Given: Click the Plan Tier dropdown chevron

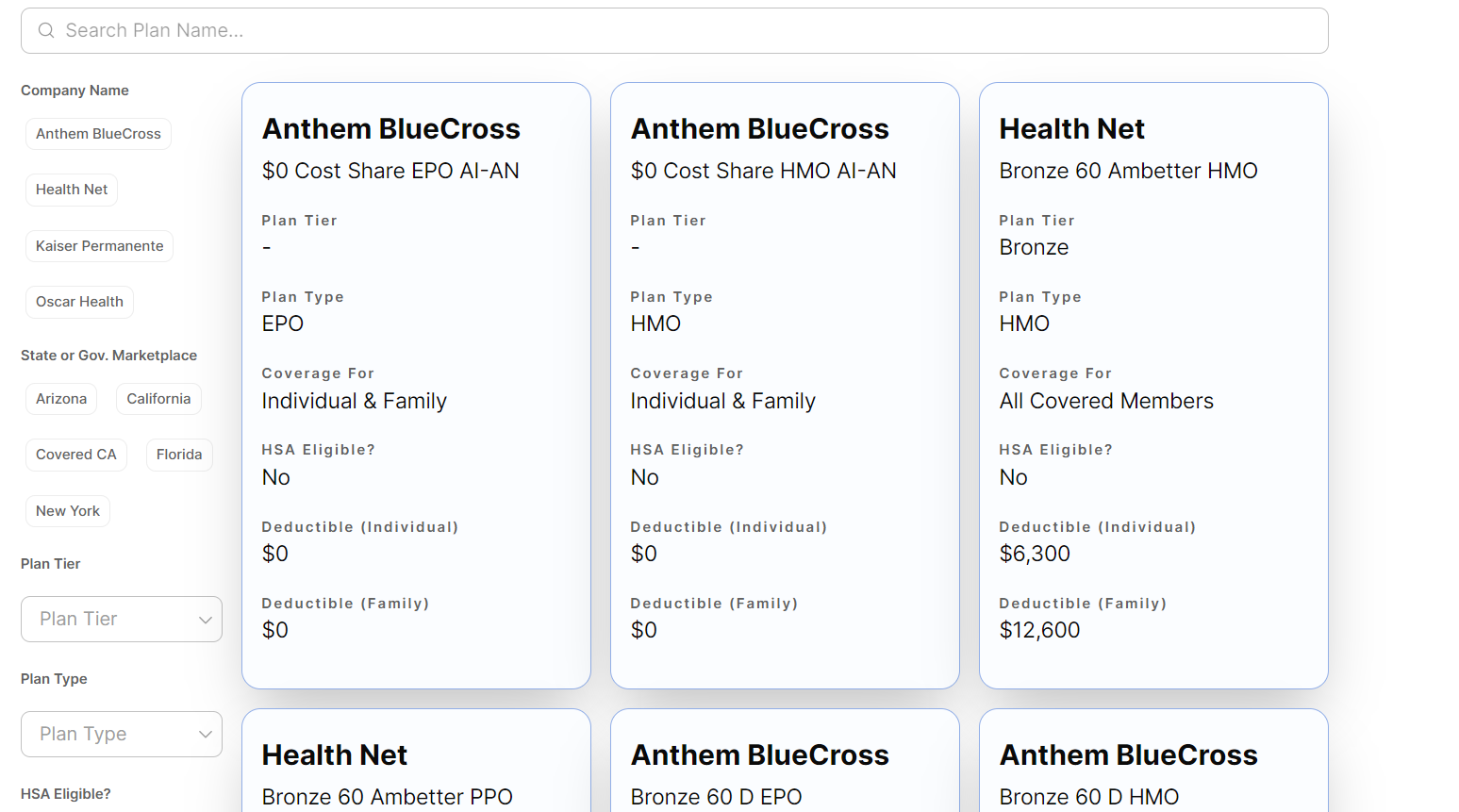Looking at the screenshot, I should [205, 620].
